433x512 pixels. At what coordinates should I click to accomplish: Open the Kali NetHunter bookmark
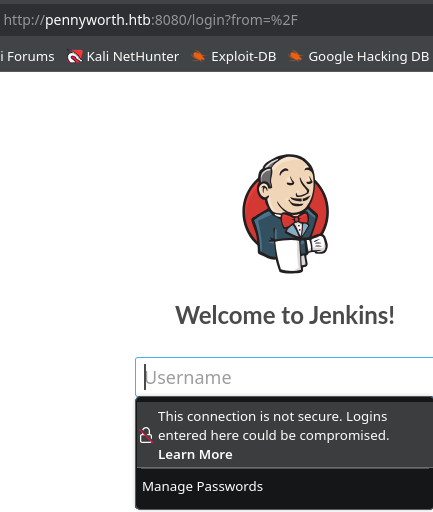pyautogui.click(x=123, y=56)
